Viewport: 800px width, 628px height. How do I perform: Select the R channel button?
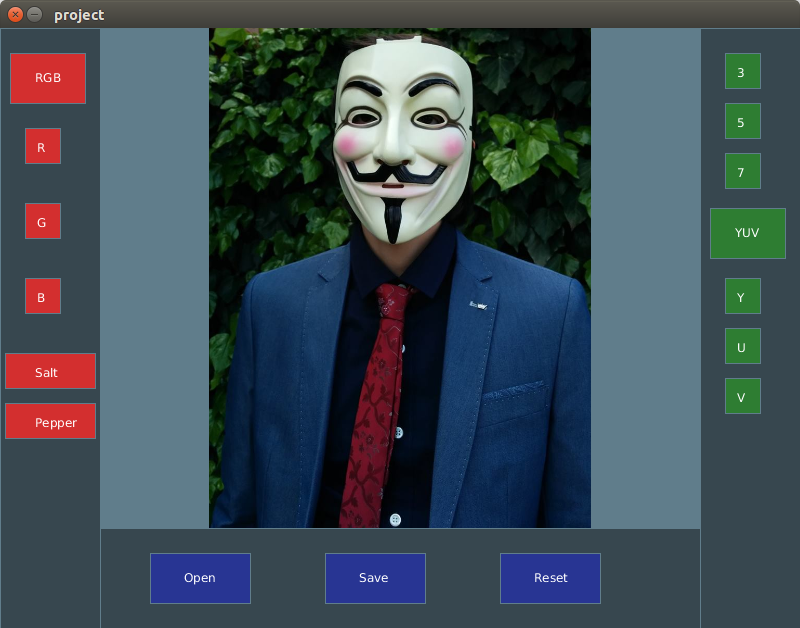(x=43, y=146)
